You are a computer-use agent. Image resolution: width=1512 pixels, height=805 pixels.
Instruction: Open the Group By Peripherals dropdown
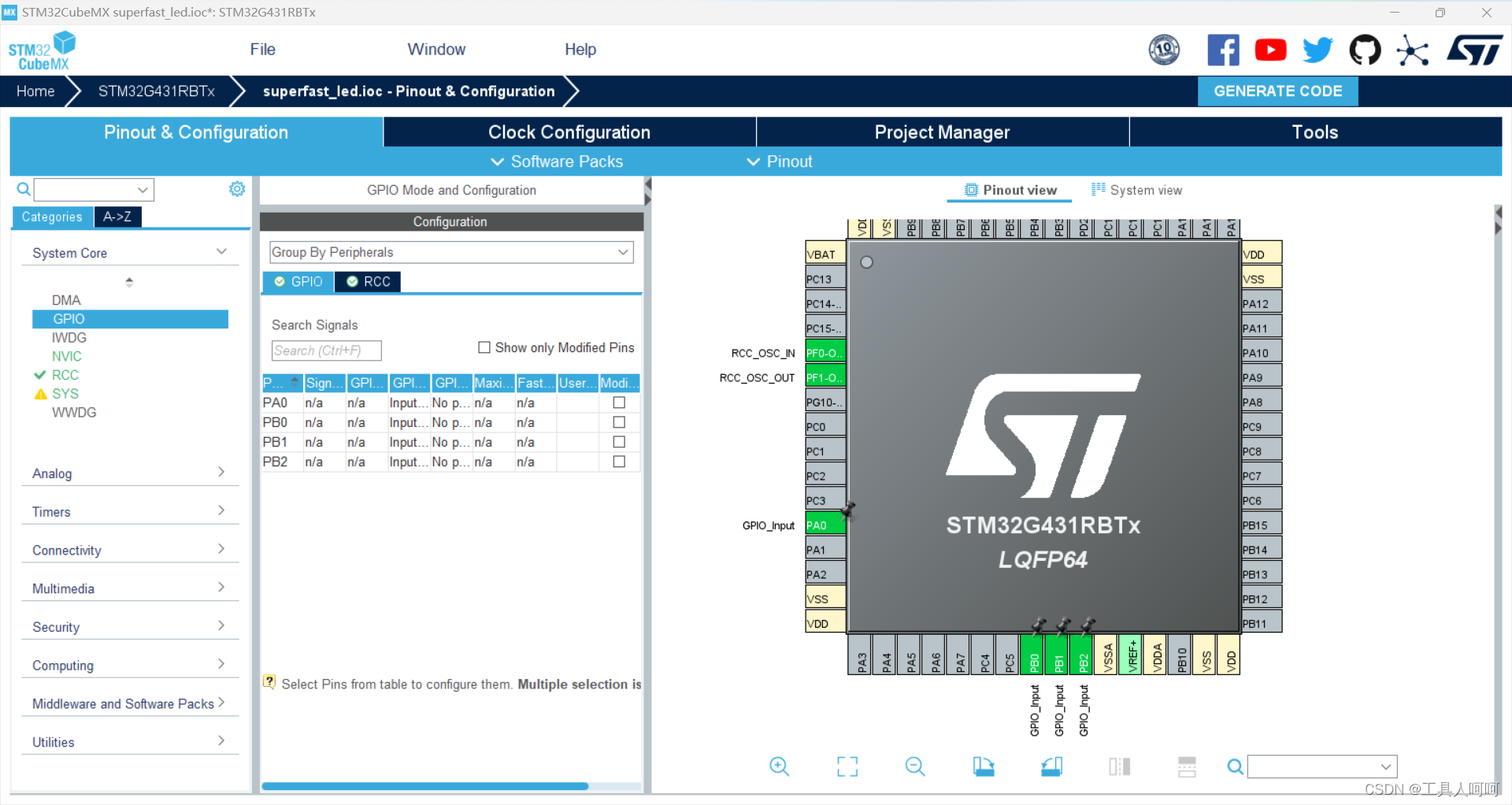(x=451, y=252)
